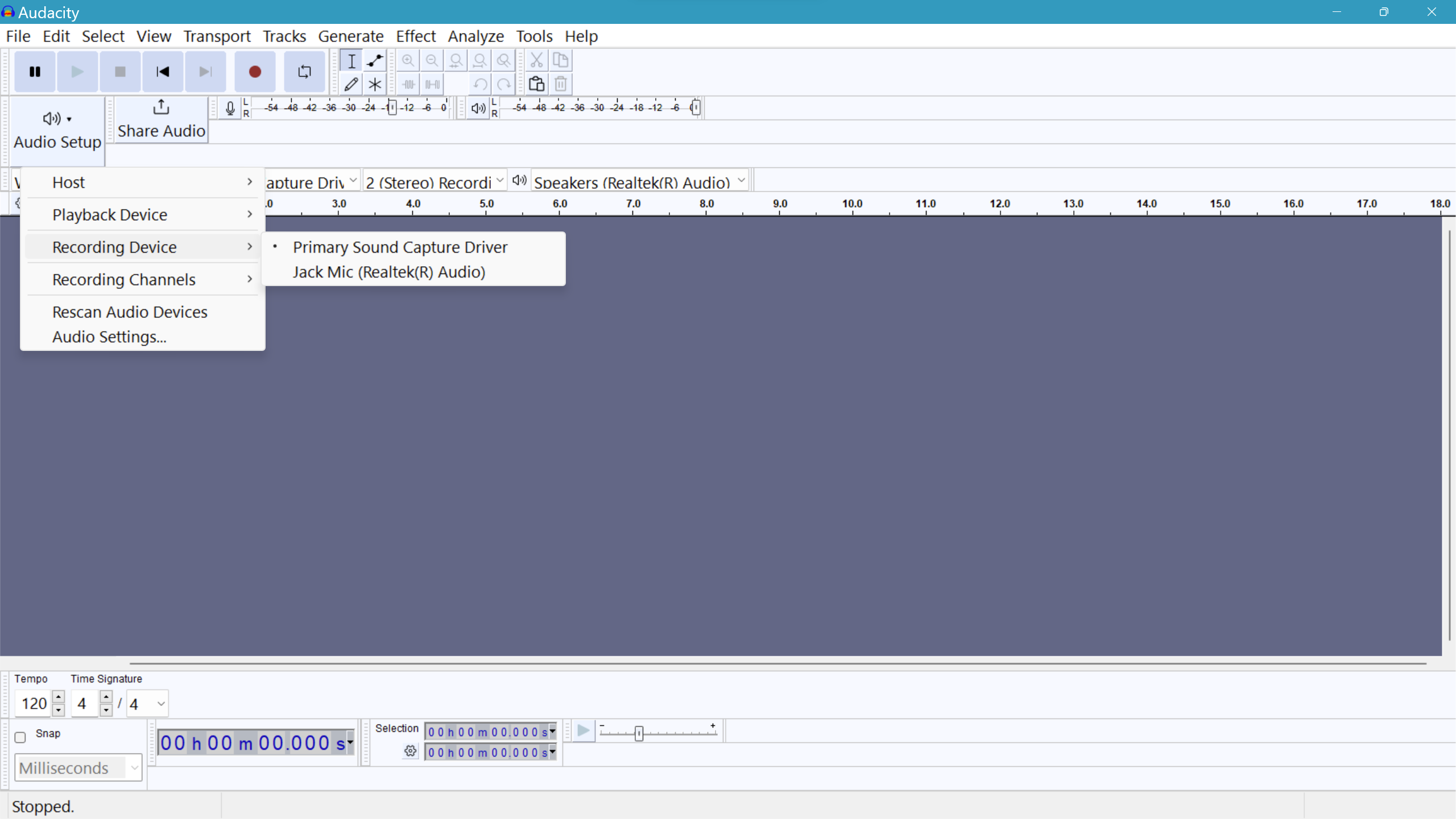Skip to end of project

(x=205, y=72)
